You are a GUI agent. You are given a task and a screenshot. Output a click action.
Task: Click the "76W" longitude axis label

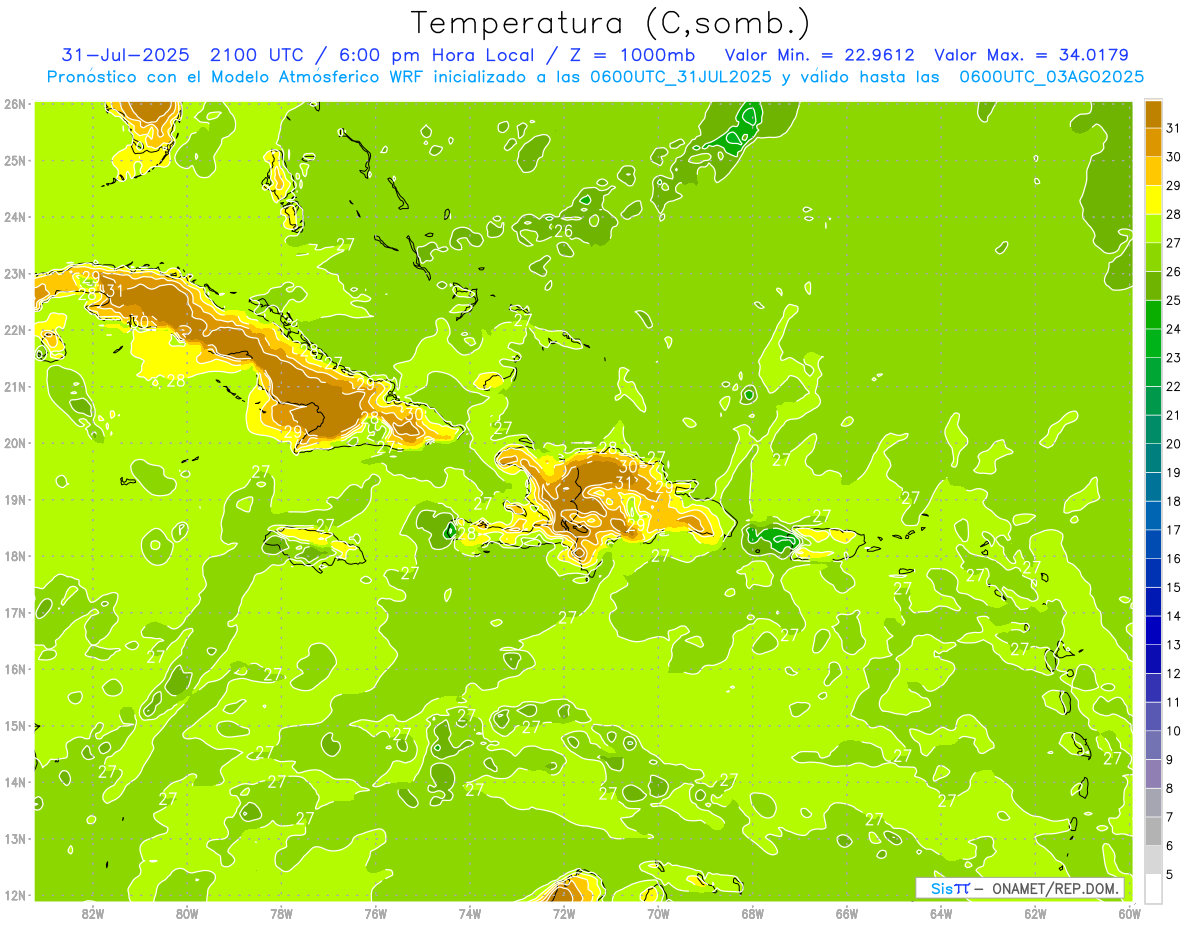[x=375, y=912]
